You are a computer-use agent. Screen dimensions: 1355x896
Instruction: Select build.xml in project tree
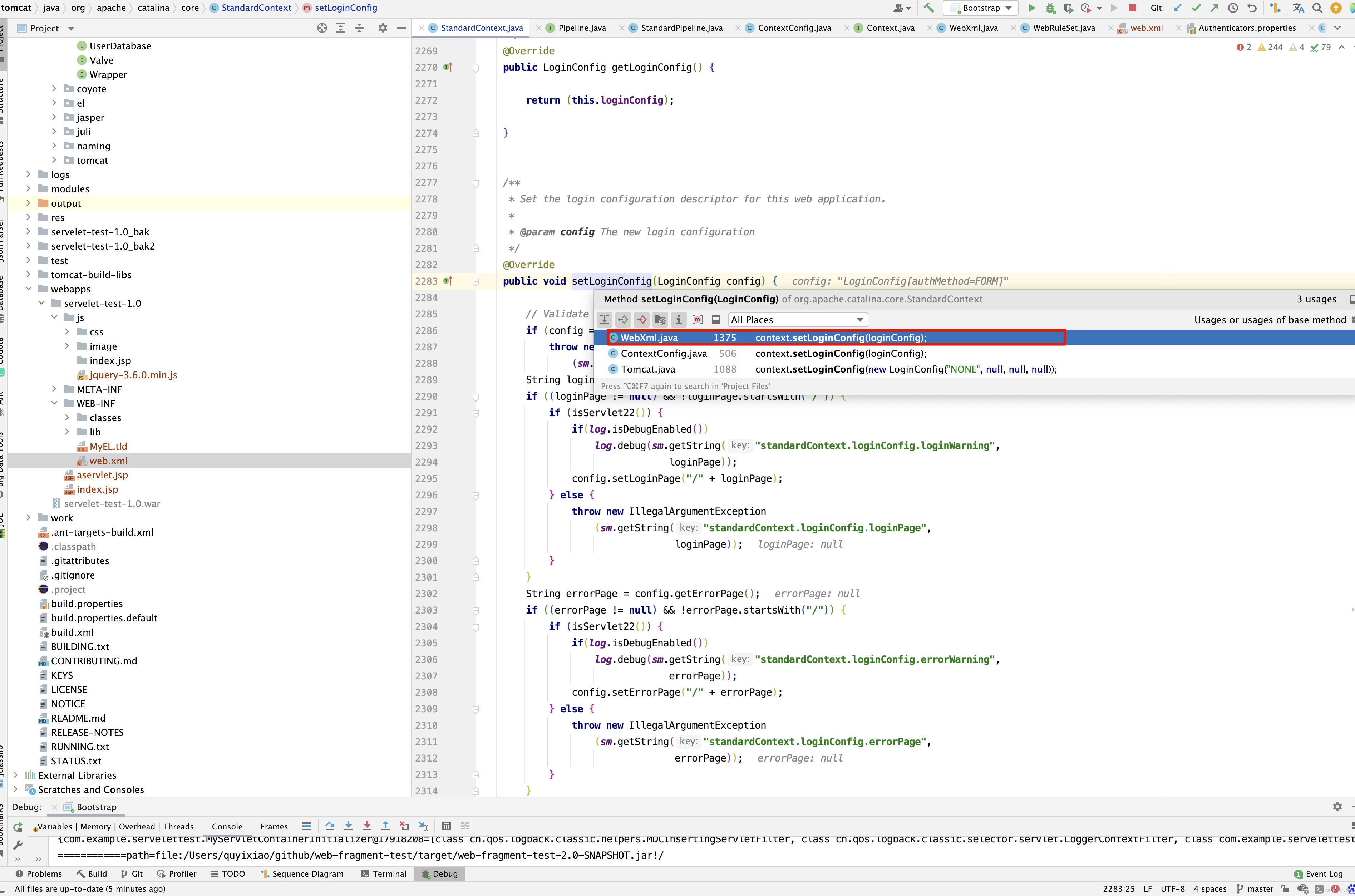pos(73,632)
